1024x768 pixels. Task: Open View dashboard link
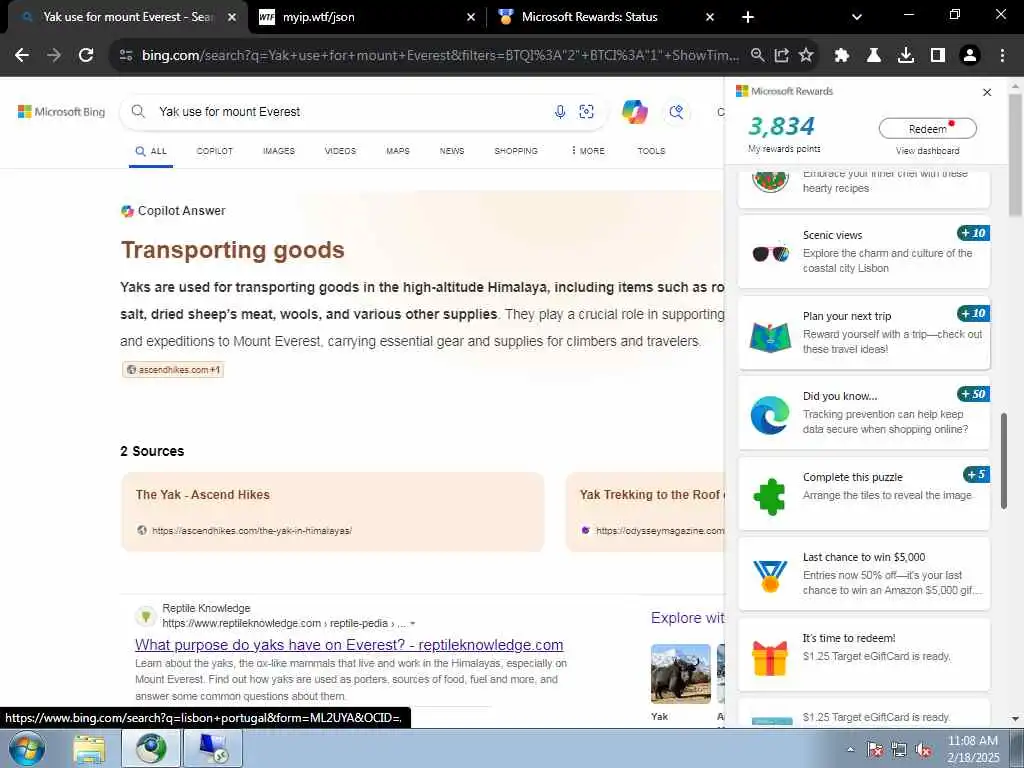pos(927,151)
